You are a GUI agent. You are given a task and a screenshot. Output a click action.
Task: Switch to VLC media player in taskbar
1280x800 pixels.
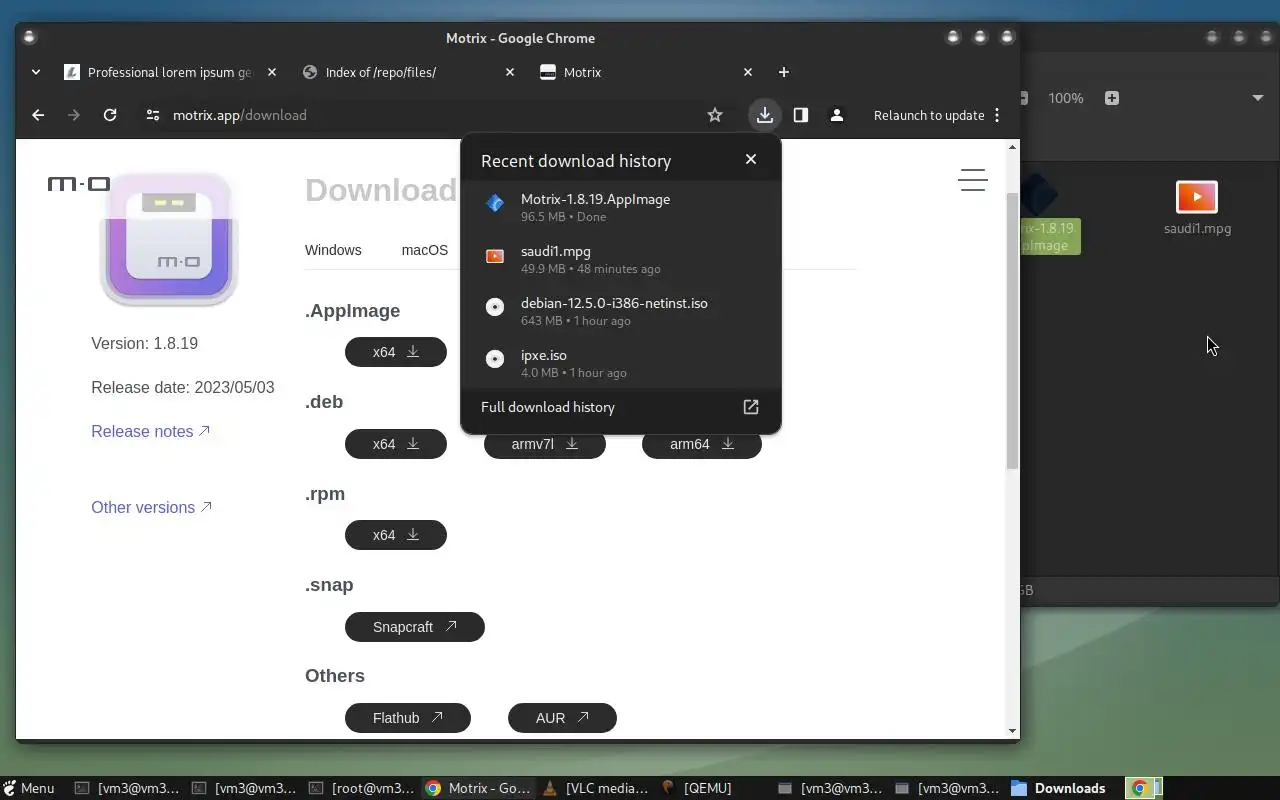click(x=596, y=788)
